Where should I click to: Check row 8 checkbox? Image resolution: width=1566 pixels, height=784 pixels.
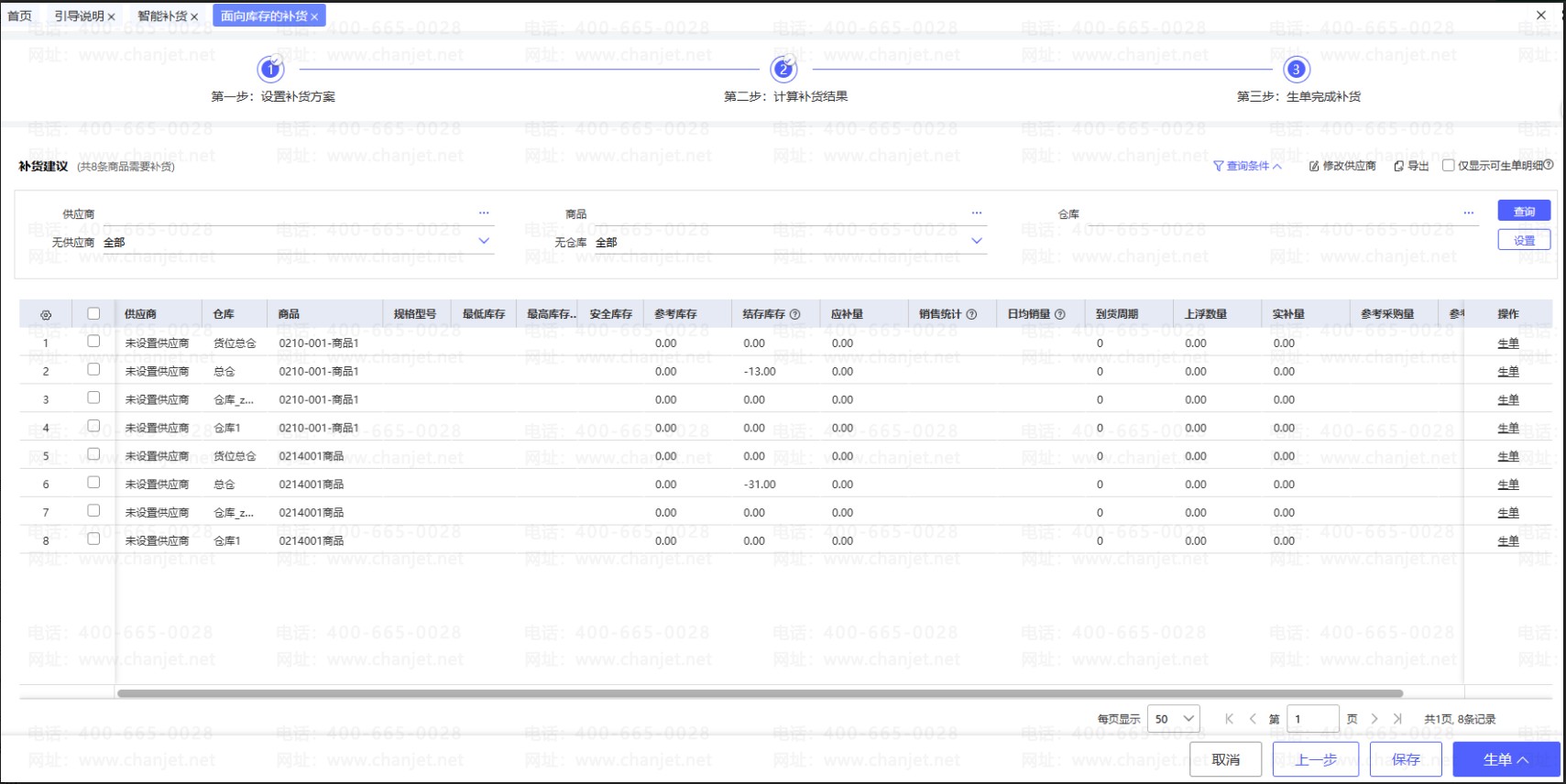coord(93,539)
